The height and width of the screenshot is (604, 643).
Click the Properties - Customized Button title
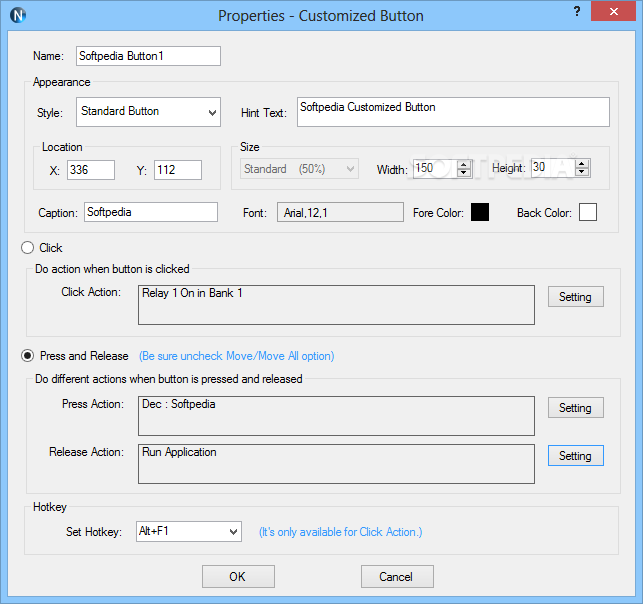pos(321,16)
